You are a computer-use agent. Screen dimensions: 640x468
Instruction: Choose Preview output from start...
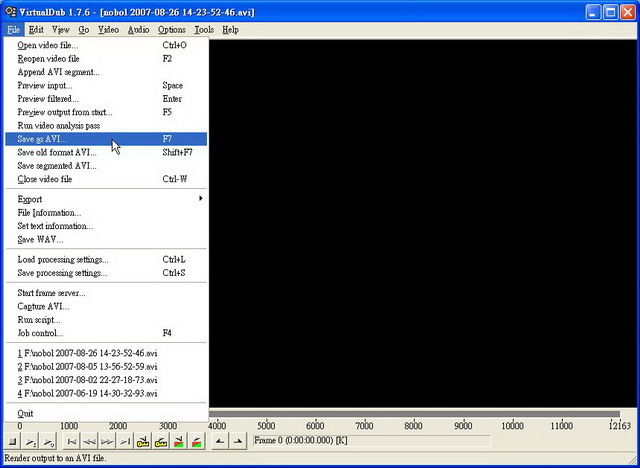tap(106, 112)
